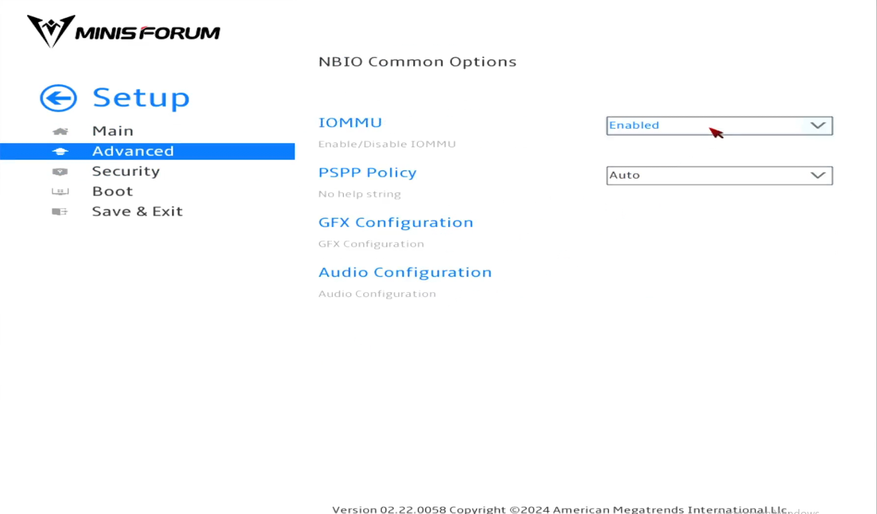Click the Security shield icon
This screenshot has height=514, width=877.
click(60, 171)
